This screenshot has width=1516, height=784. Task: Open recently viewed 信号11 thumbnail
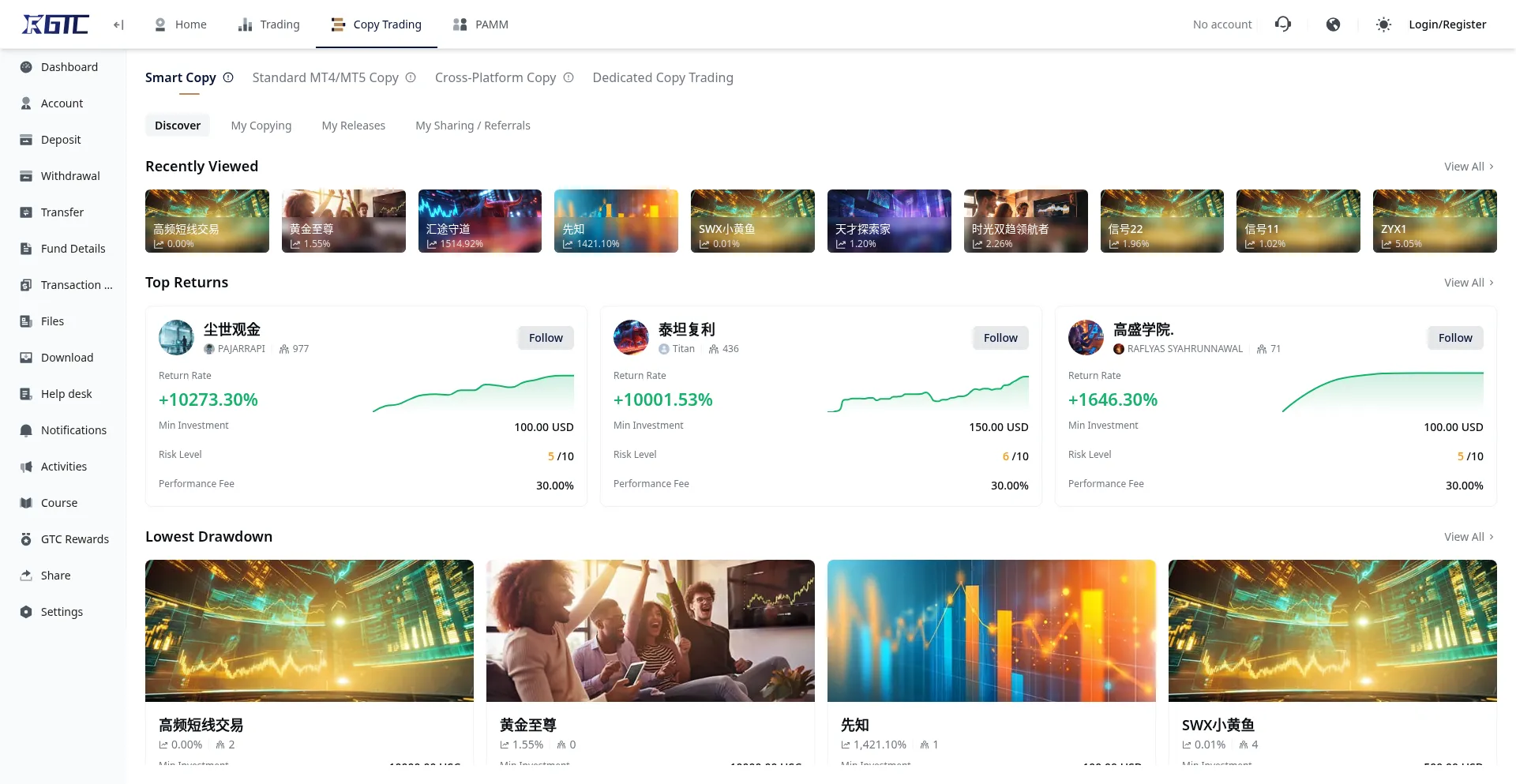coord(1298,221)
